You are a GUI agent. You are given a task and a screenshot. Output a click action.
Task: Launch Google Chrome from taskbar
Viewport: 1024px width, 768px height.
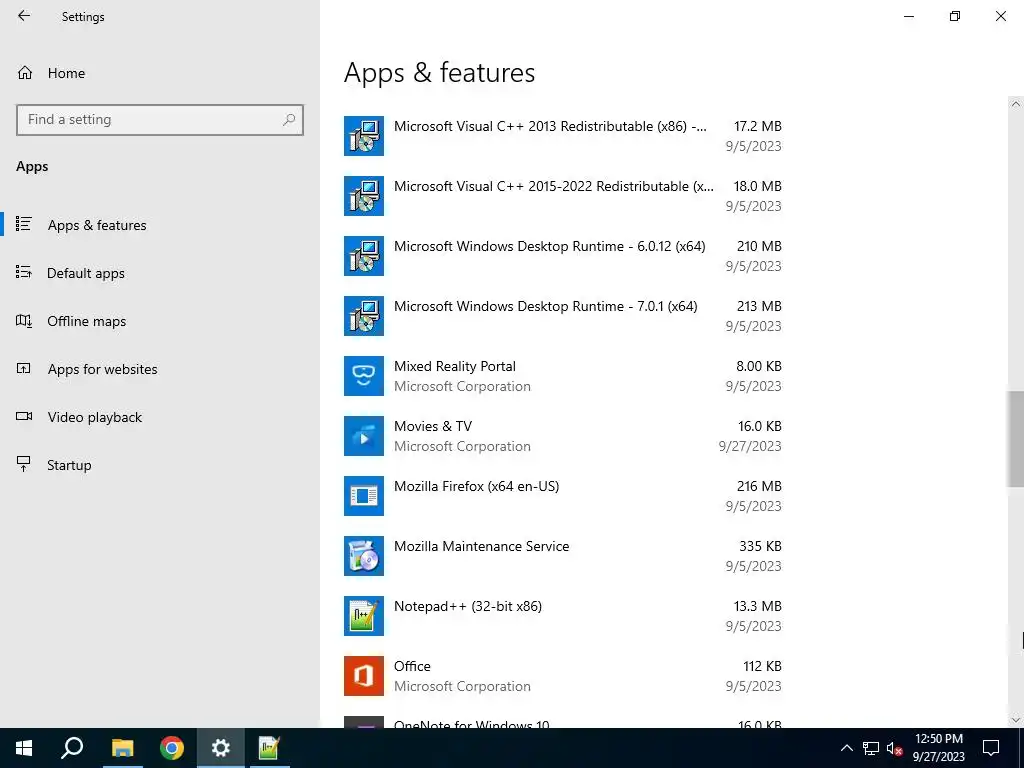(x=172, y=748)
